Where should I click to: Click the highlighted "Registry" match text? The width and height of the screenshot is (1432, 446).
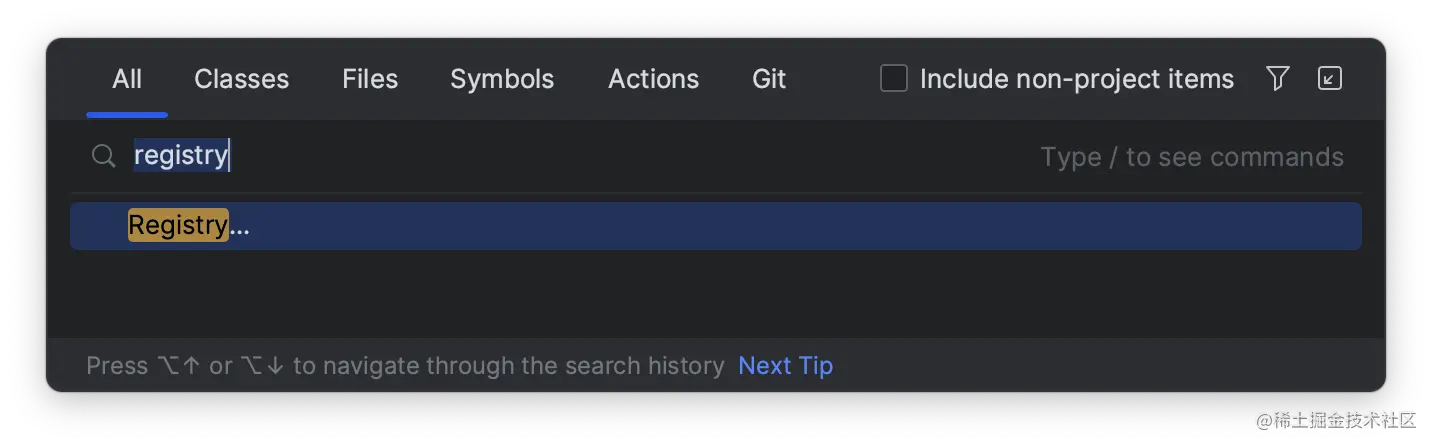coord(178,226)
